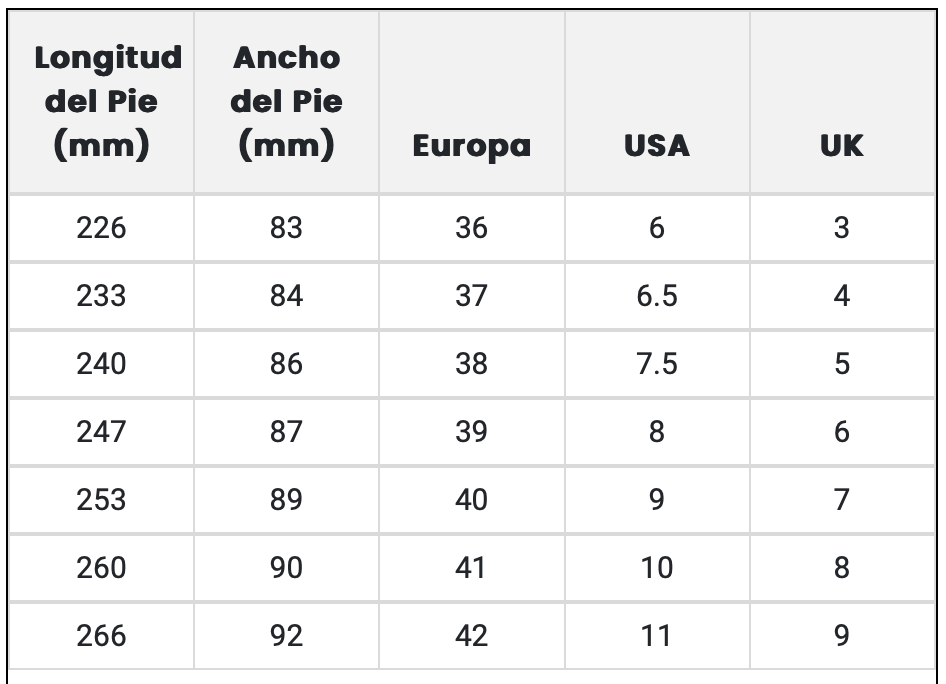Select the Europa column header

click(471, 146)
